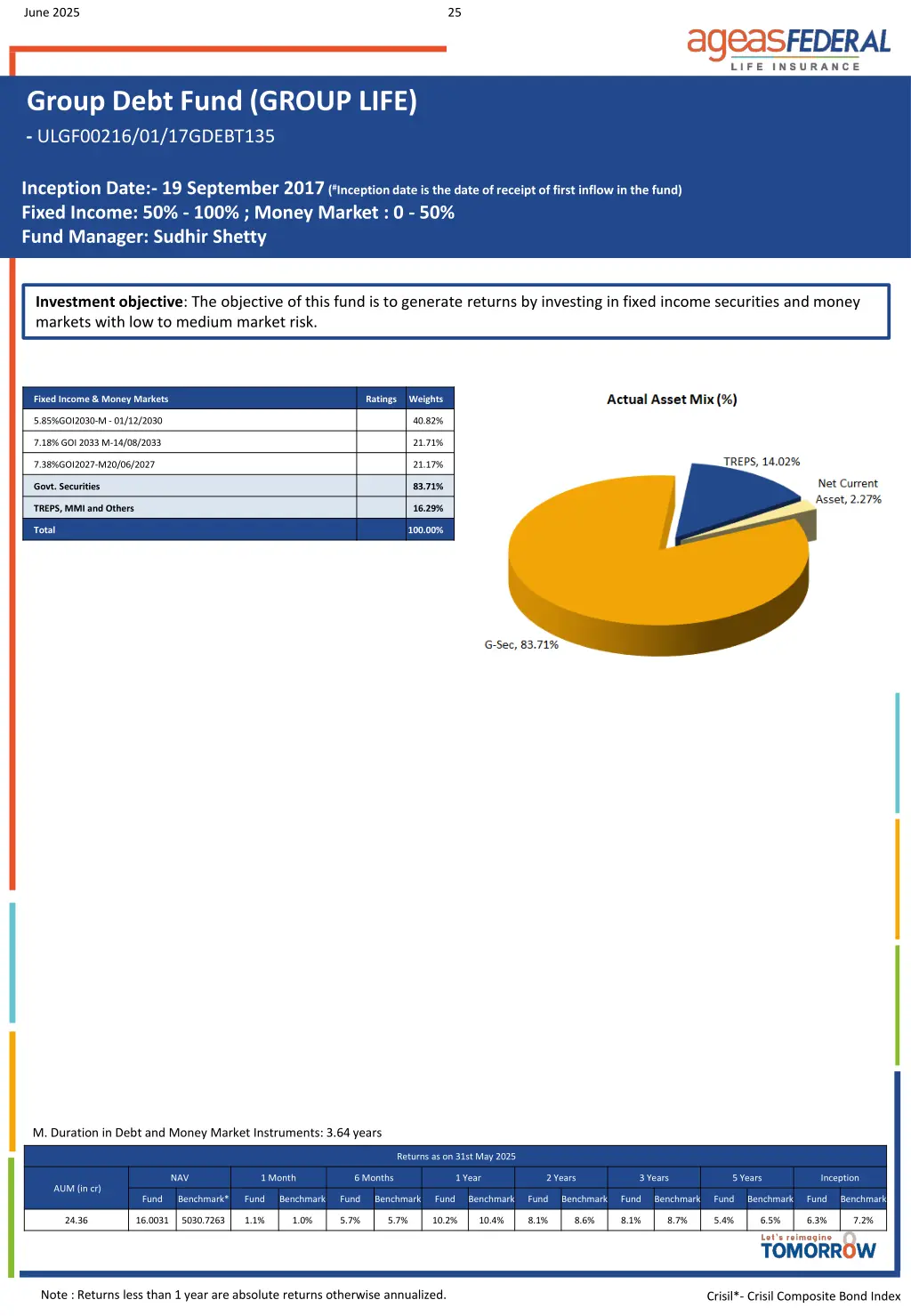
Task: Click the fund NAV value "16.0031"
Action: coord(152,1221)
